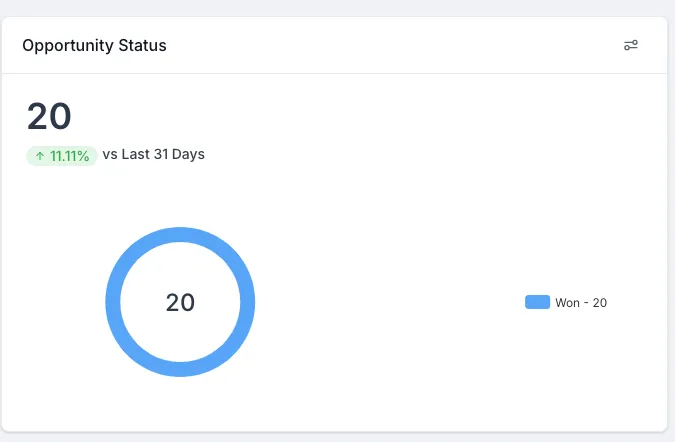This screenshot has height=442, width=675.
Task: Click the left edge of the donut ring
Action: coord(113,302)
